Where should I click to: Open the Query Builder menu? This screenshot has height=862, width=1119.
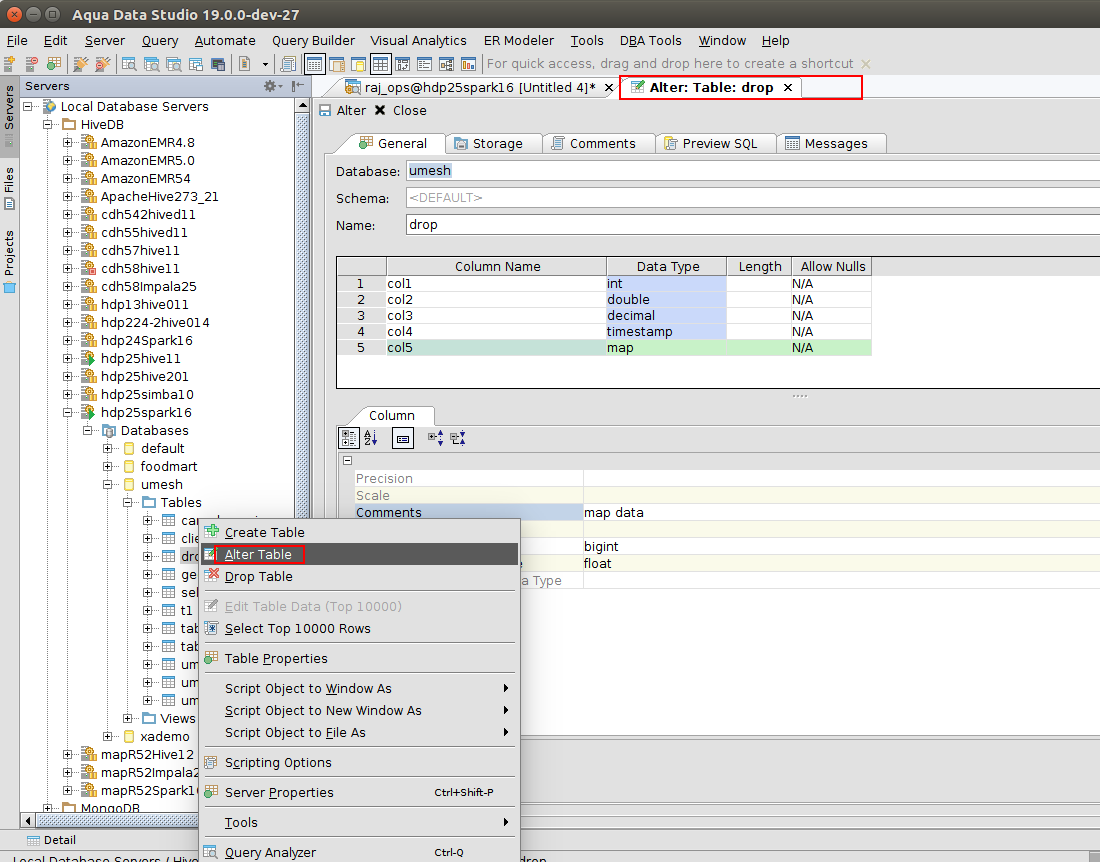313,41
